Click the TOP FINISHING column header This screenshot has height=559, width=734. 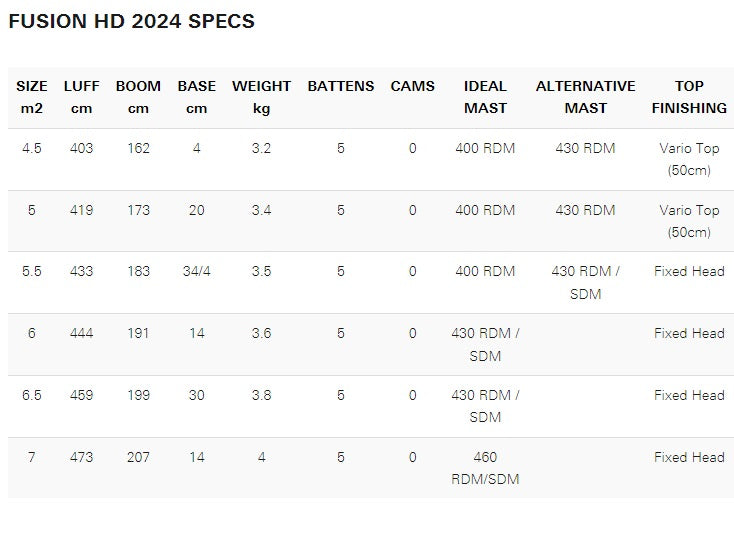tap(689, 97)
